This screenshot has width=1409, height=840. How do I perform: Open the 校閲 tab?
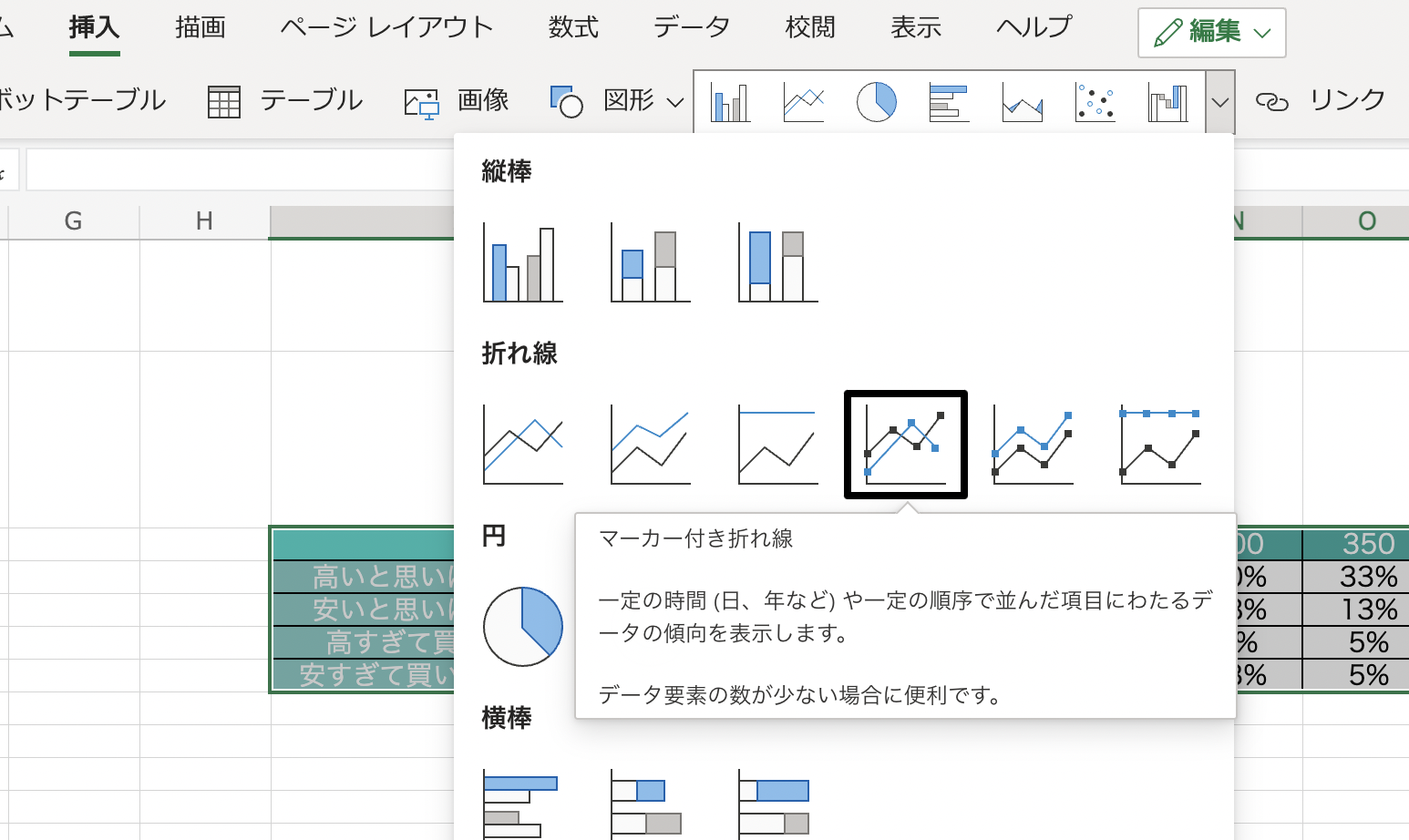tap(810, 27)
